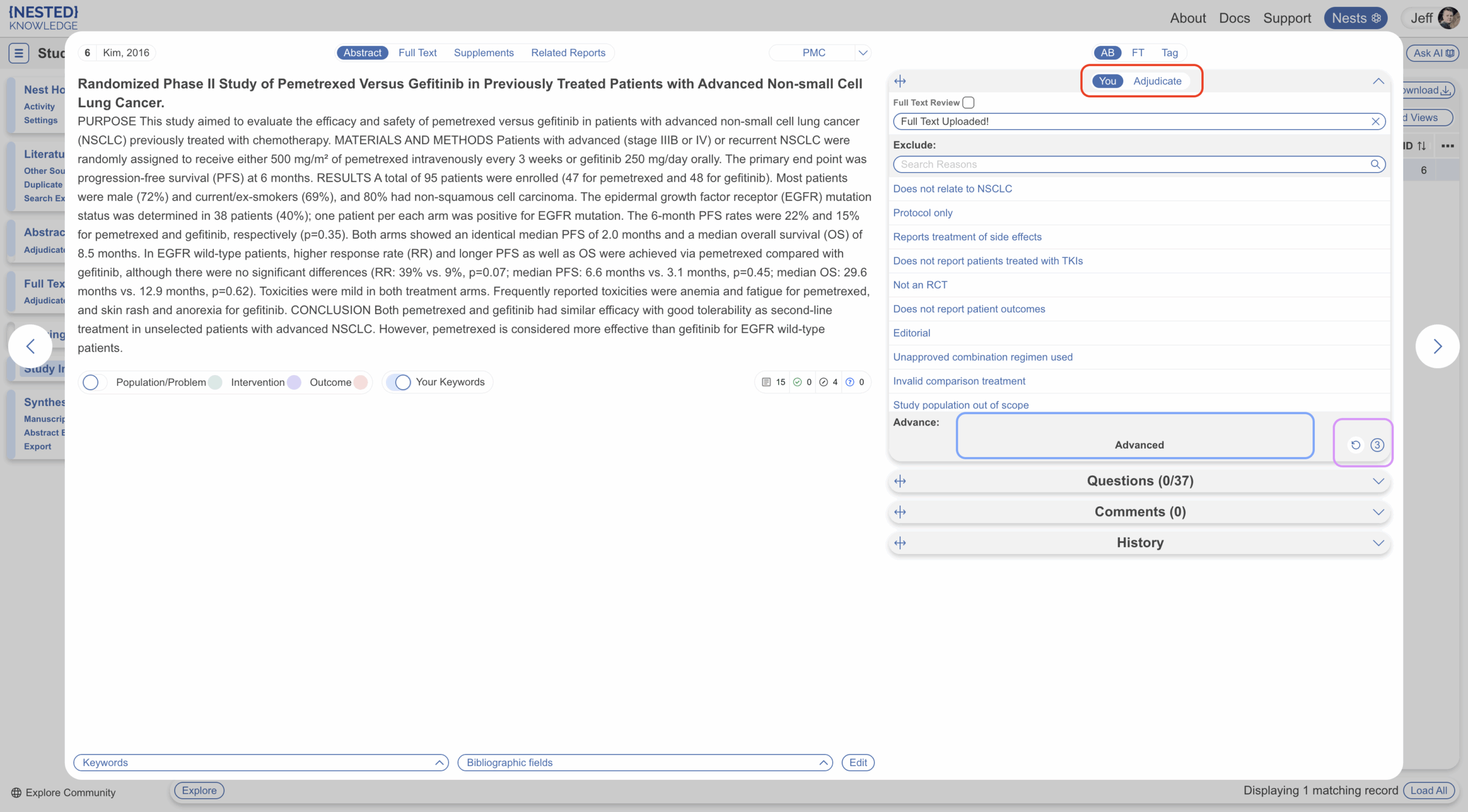The width and height of the screenshot is (1468, 812).
Task: Click the undo screening decision icon
Action: (1356, 445)
